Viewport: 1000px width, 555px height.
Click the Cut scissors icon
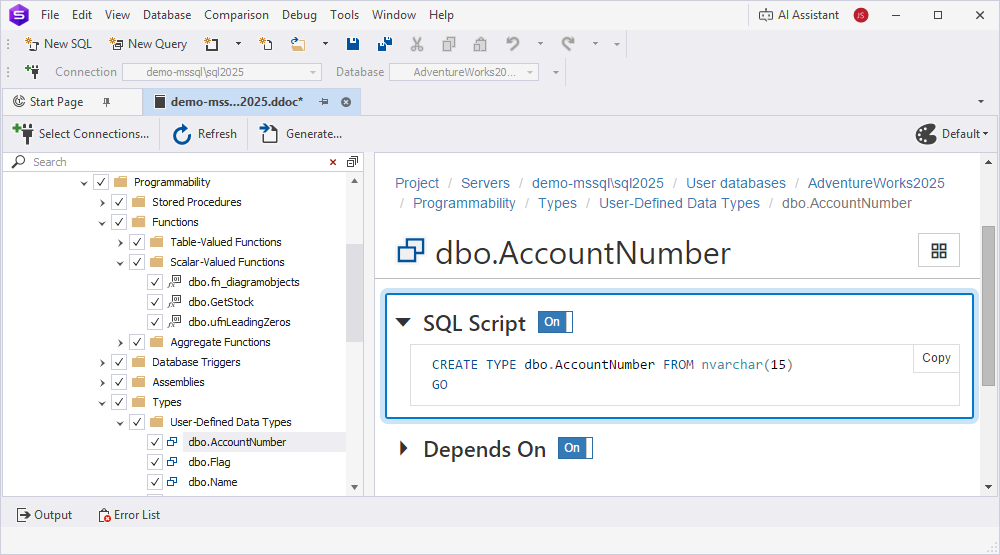tap(416, 44)
